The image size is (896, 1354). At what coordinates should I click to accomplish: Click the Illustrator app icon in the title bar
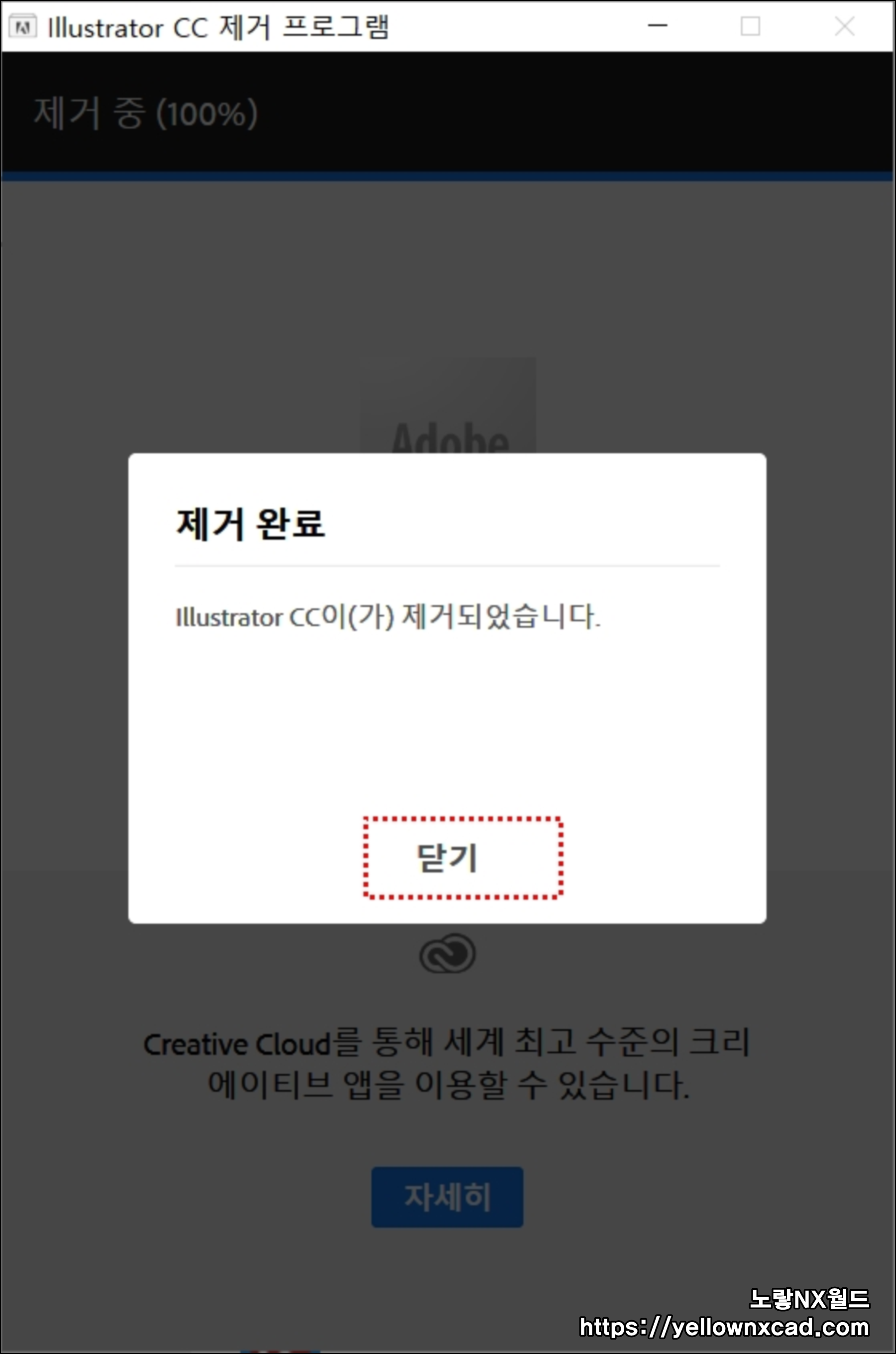point(23,27)
